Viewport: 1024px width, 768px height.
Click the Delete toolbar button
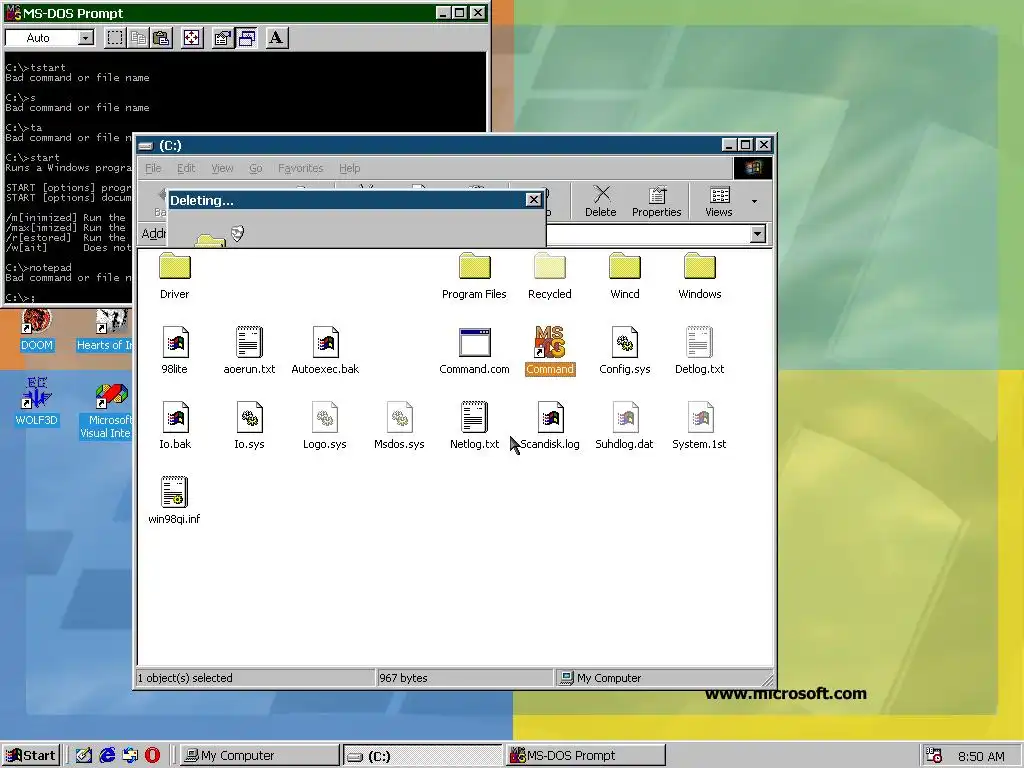click(x=601, y=200)
